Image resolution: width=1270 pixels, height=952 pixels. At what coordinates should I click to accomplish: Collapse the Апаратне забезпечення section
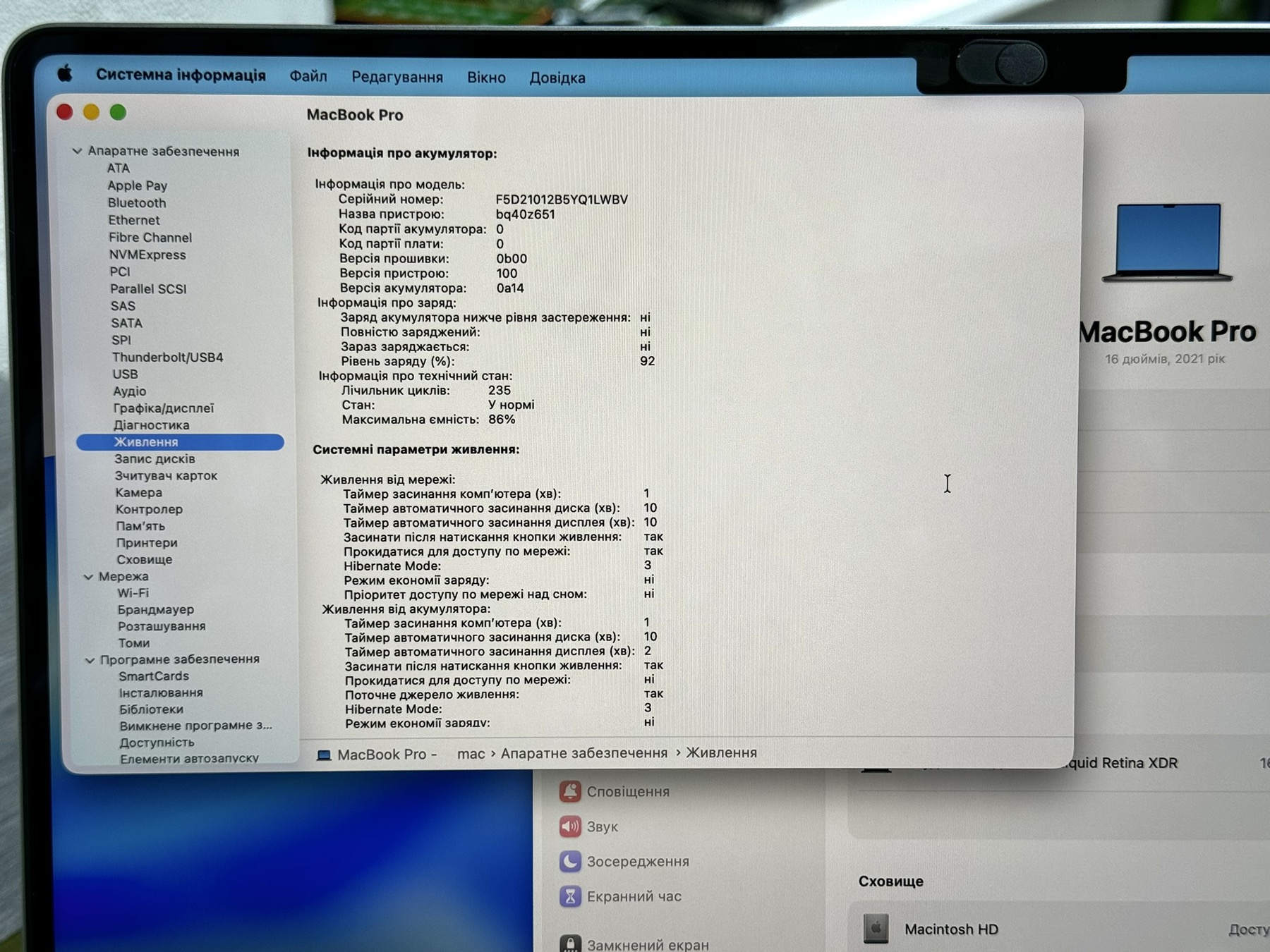point(78,151)
